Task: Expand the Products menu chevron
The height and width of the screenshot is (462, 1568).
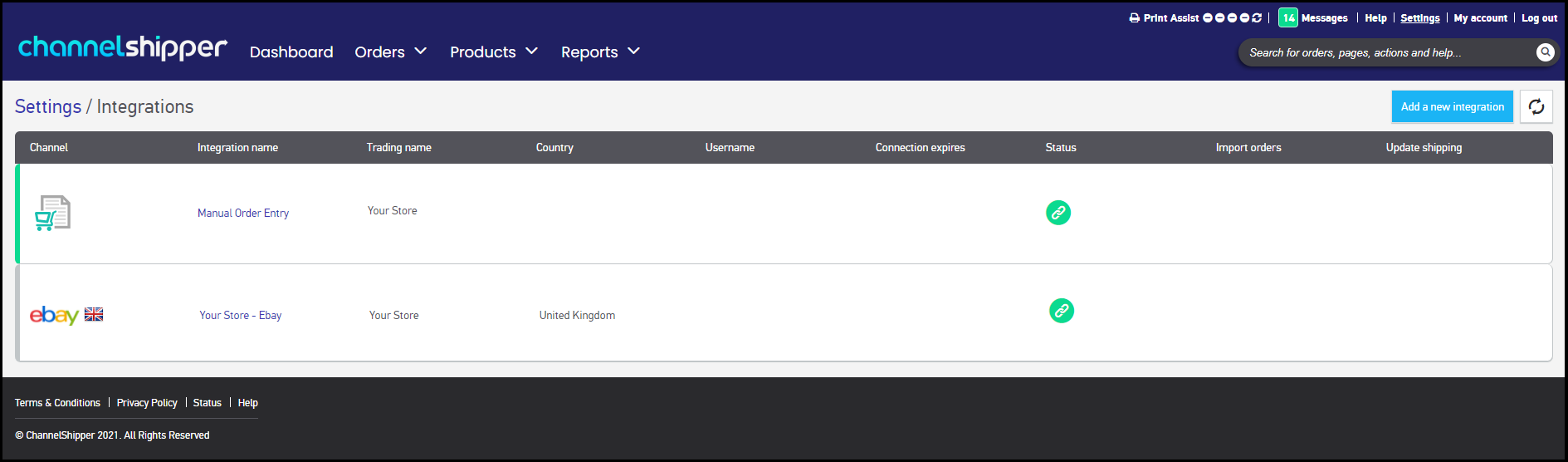Action: coord(532,52)
